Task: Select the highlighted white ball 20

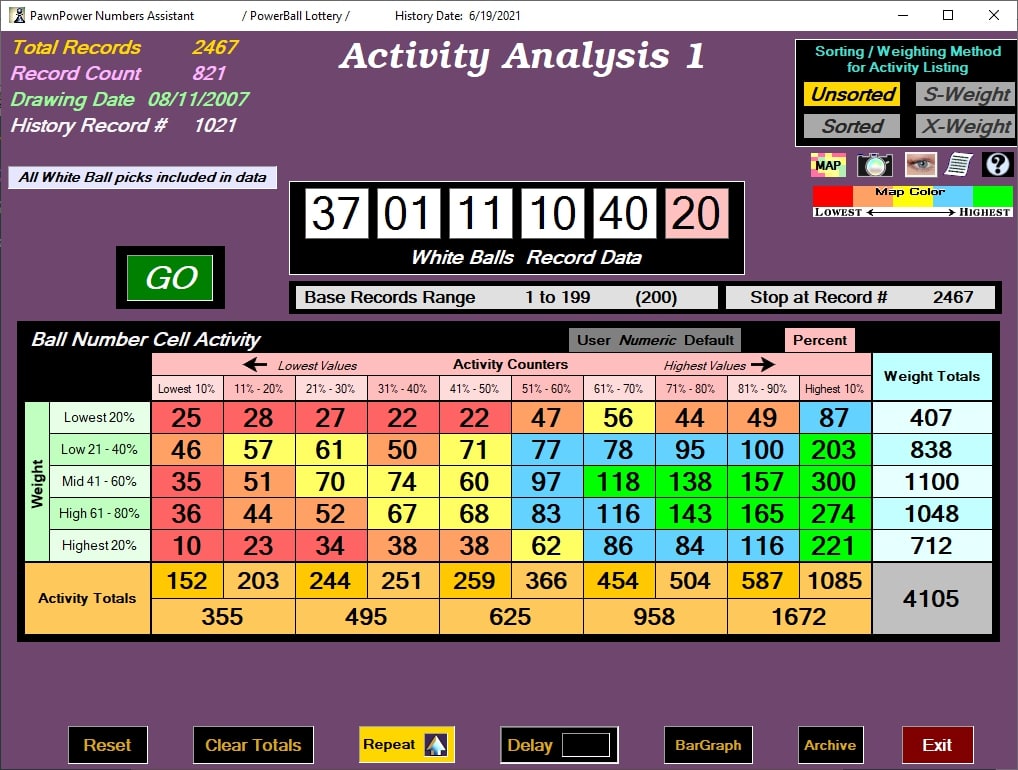Action: point(697,213)
